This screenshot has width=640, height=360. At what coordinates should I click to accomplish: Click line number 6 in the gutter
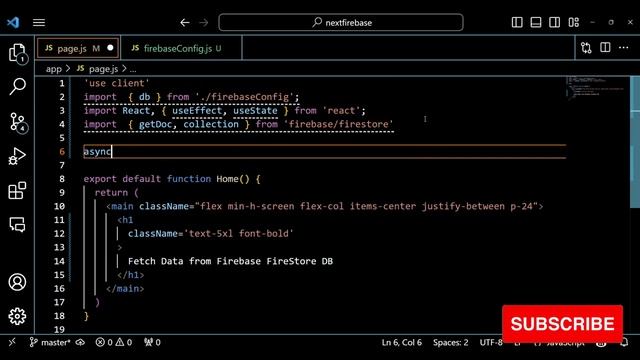click(x=62, y=151)
